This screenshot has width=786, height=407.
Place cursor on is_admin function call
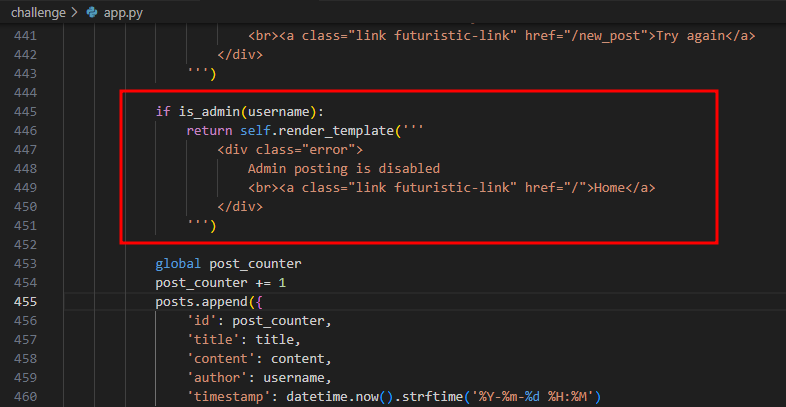(205, 111)
